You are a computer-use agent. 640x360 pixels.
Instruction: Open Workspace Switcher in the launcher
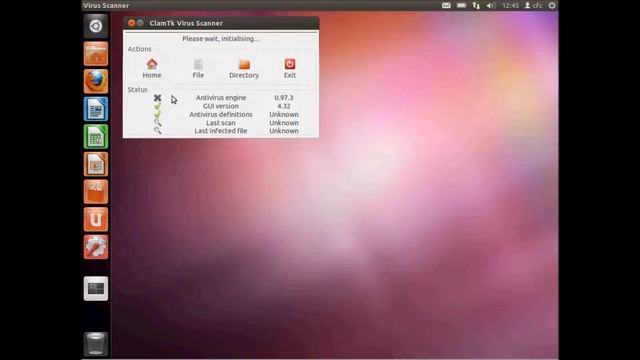click(96, 289)
